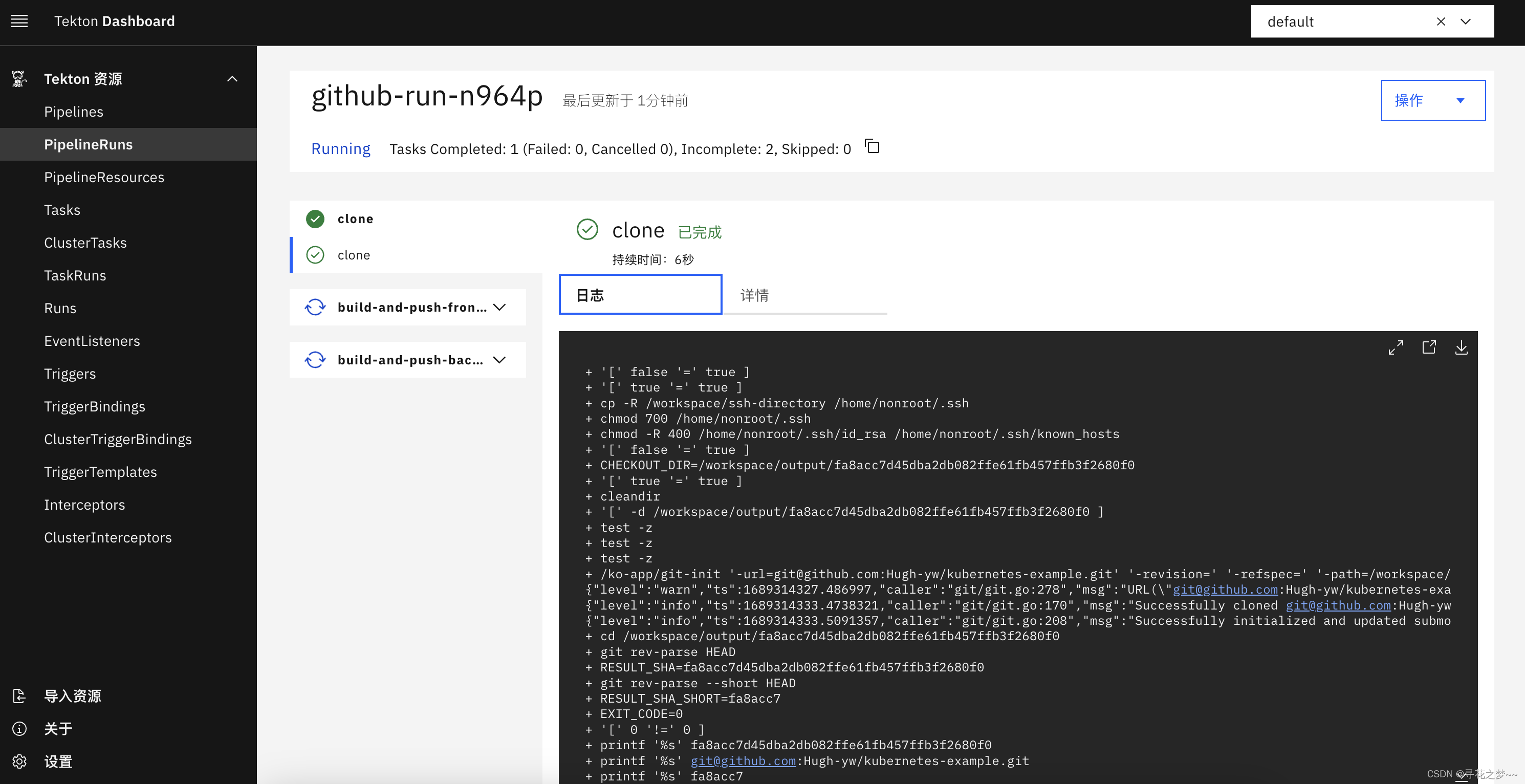Viewport: 1525px width, 784px height.
Task: Click the build-and-push-bac... running spinner icon
Action: click(x=316, y=359)
